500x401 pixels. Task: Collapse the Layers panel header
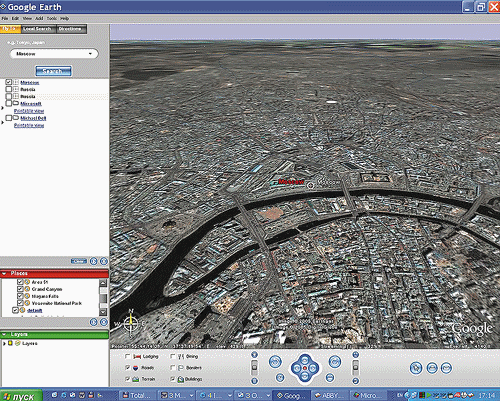(4, 334)
